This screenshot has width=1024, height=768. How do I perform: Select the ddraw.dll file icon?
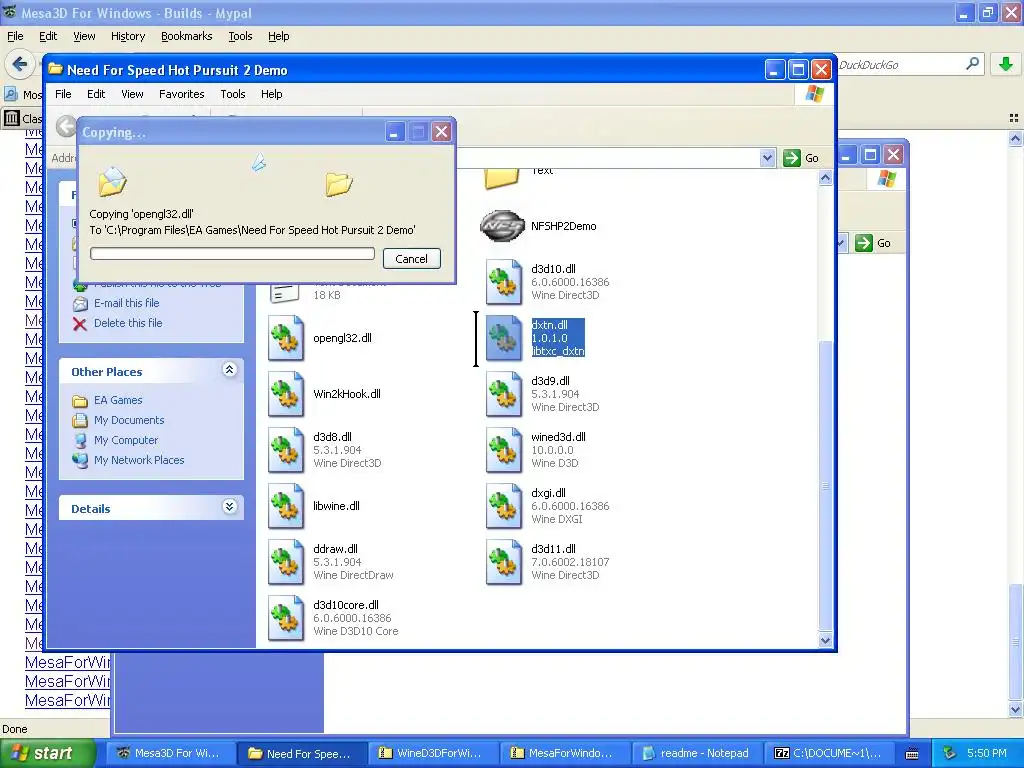(x=286, y=562)
